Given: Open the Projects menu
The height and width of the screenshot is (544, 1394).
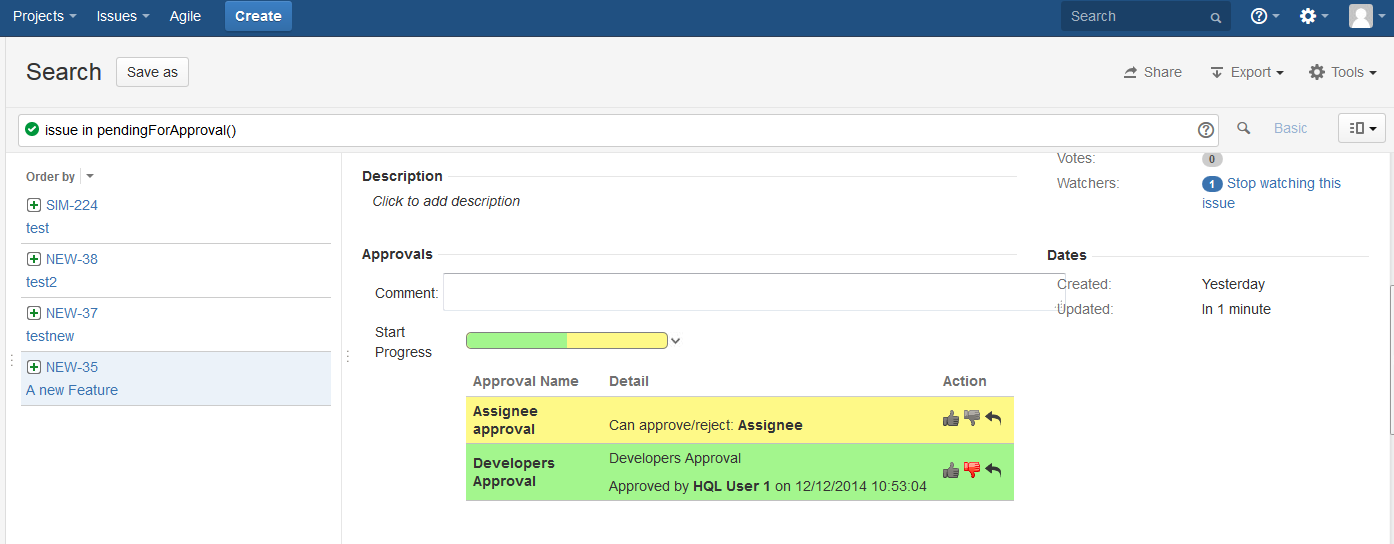Looking at the screenshot, I should 44,16.
